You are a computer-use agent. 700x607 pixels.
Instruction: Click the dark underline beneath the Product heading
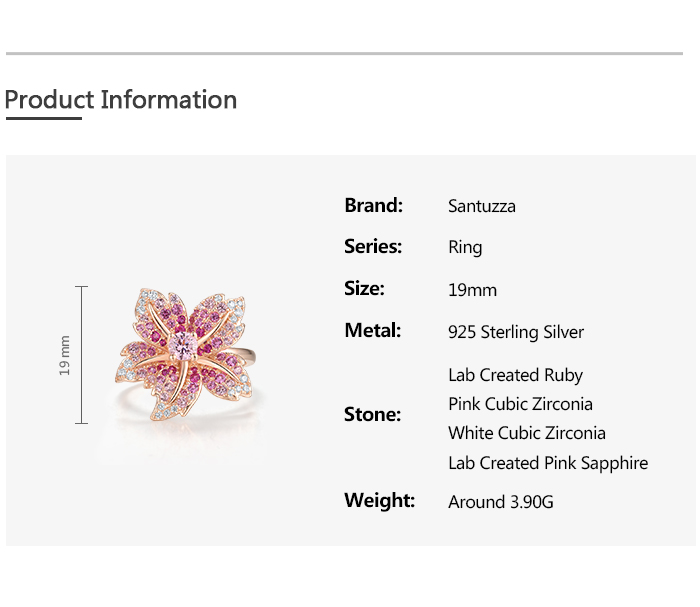pyautogui.click(x=43, y=119)
